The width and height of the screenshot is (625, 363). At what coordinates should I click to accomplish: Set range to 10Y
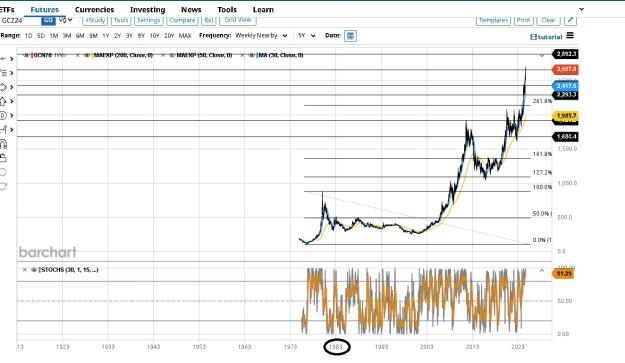[154, 36]
